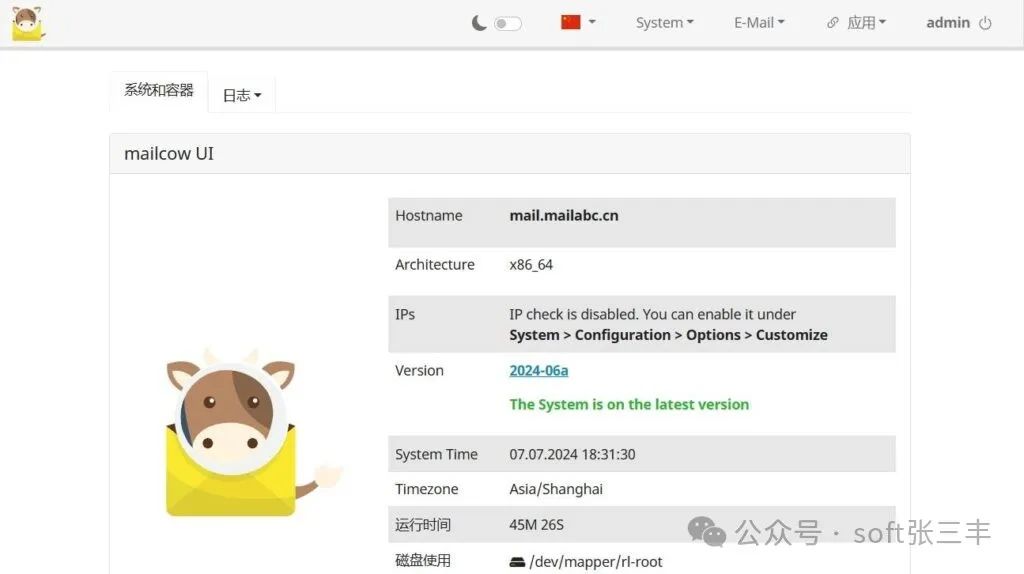Toggle the dark mode switch
The image size is (1024, 574).
507,23
